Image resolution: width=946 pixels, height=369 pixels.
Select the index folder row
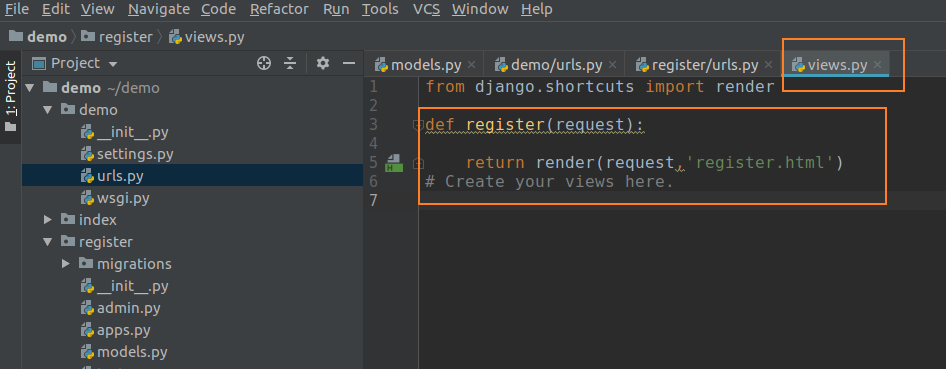(x=192, y=220)
